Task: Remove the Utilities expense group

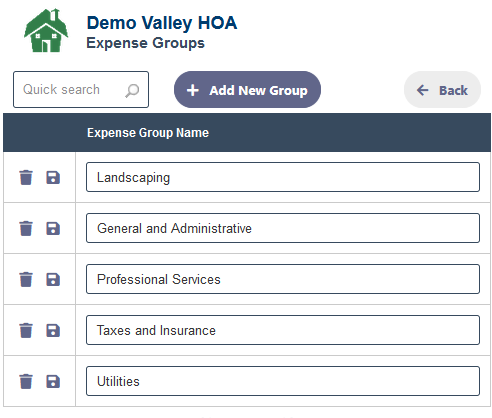Action: [26, 381]
